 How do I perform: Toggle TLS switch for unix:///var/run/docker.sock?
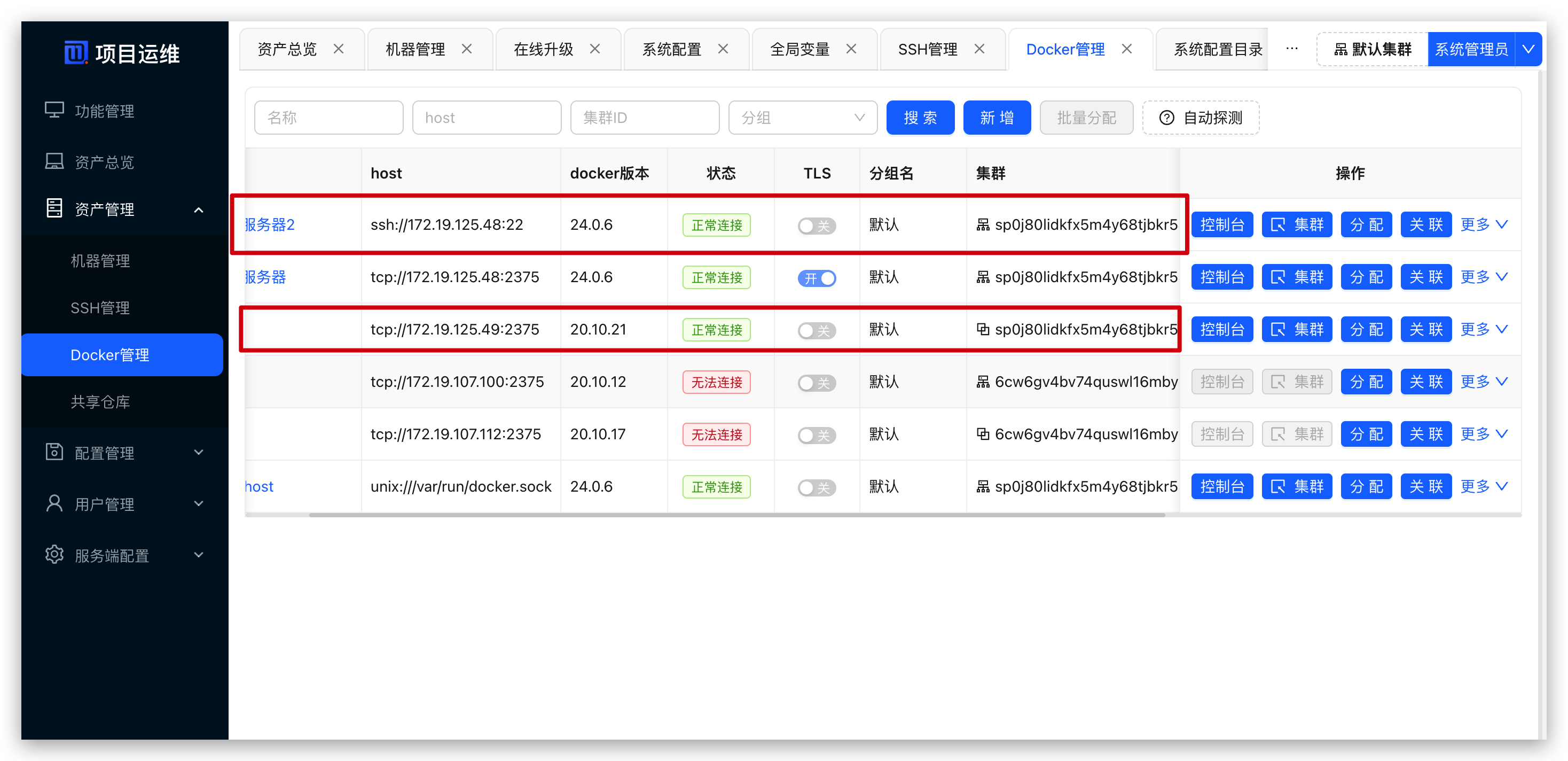tap(817, 487)
